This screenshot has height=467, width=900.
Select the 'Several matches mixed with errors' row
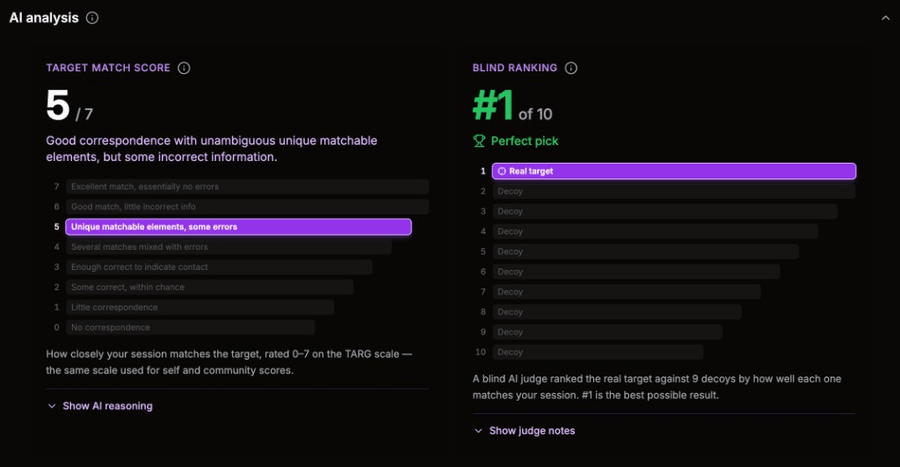[228, 247]
